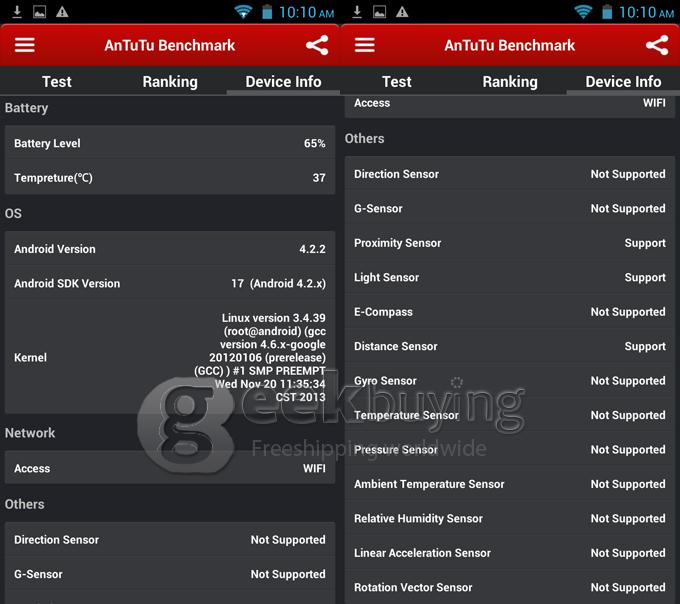Select Device Info tab in left screen
680x604 pixels.
pos(283,82)
